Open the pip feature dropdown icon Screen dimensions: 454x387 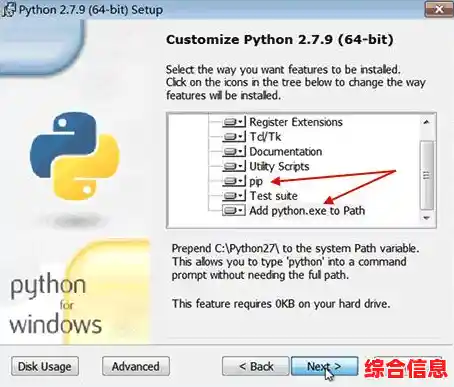[x=234, y=181]
